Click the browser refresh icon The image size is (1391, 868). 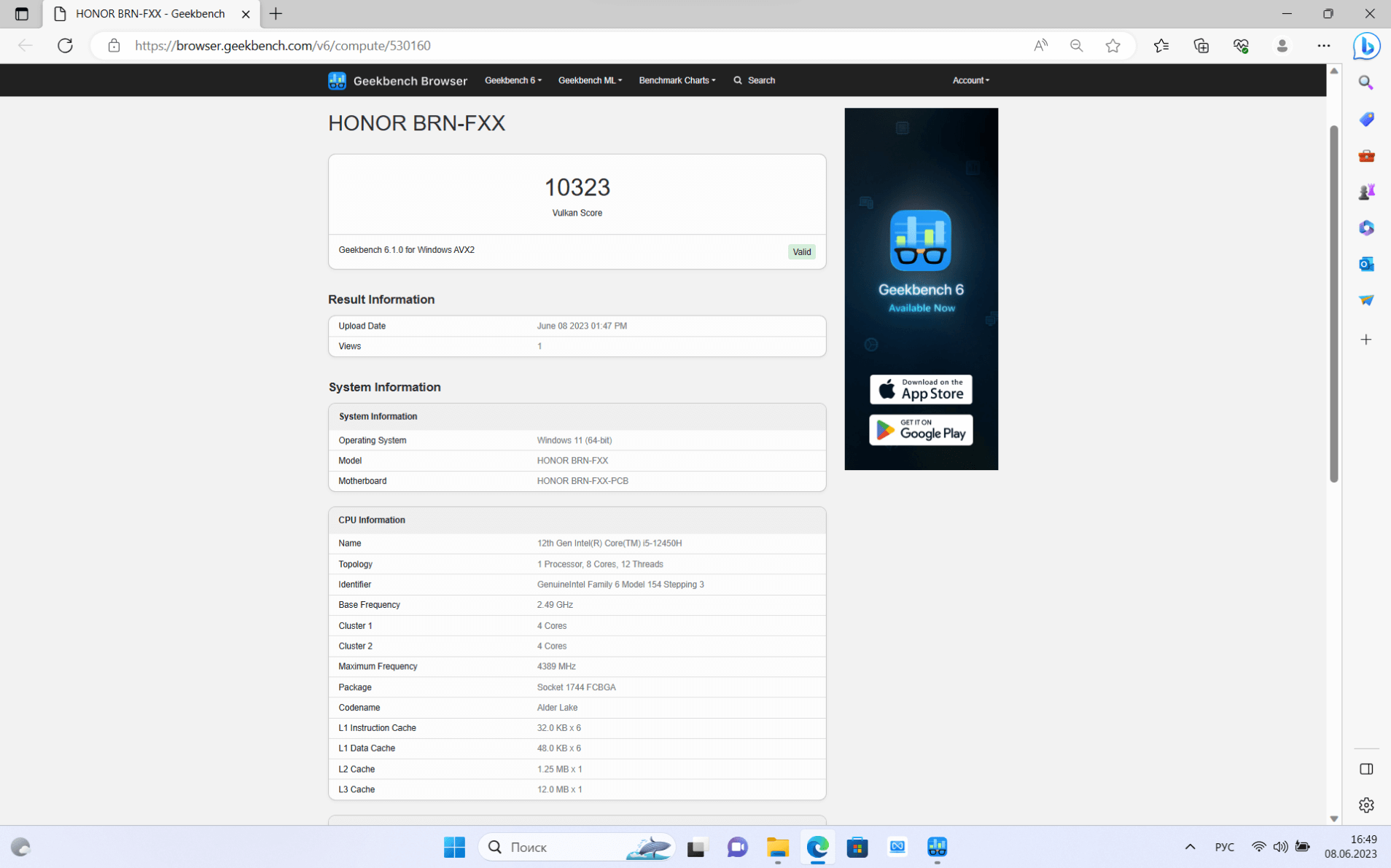click(x=65, y=45)
